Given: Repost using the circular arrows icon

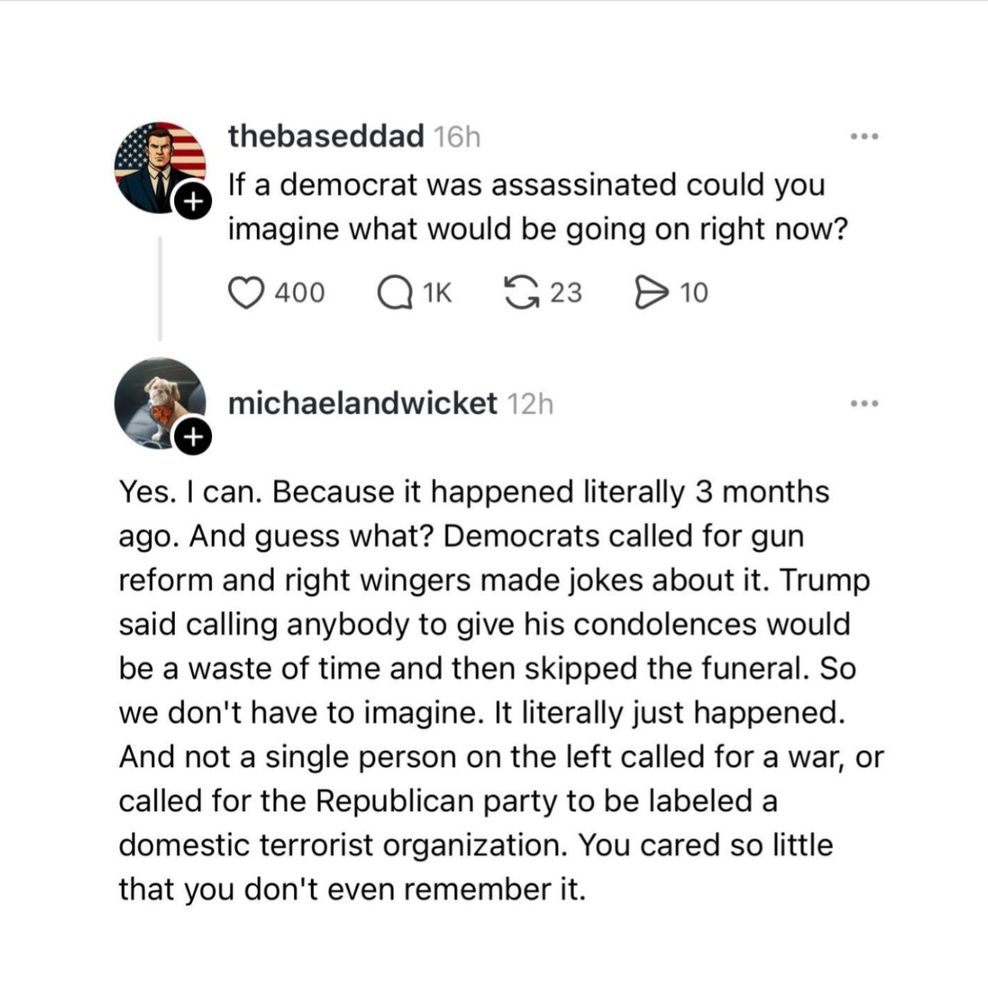Looking at the screenshot, I should 521,293.
